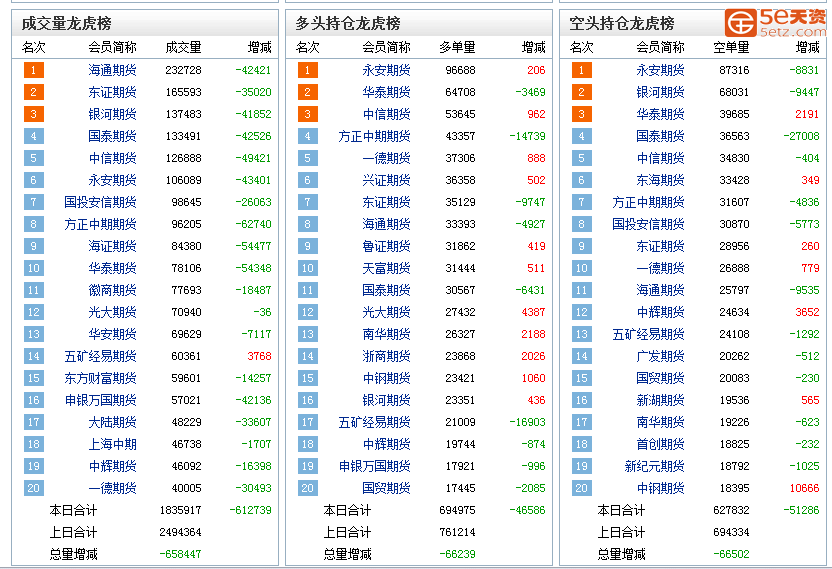
Task: Select volume value 232728
Action: pyautogui.click(x=183, y=70)
